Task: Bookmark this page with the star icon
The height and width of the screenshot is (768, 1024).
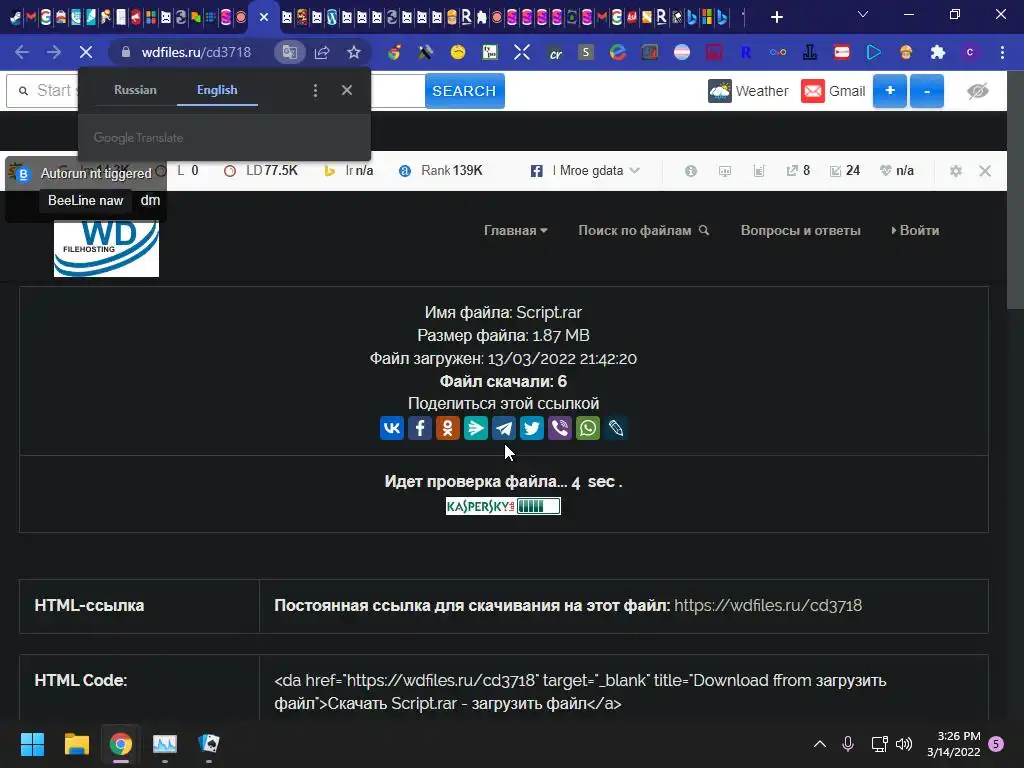Action: coord(354,52)
